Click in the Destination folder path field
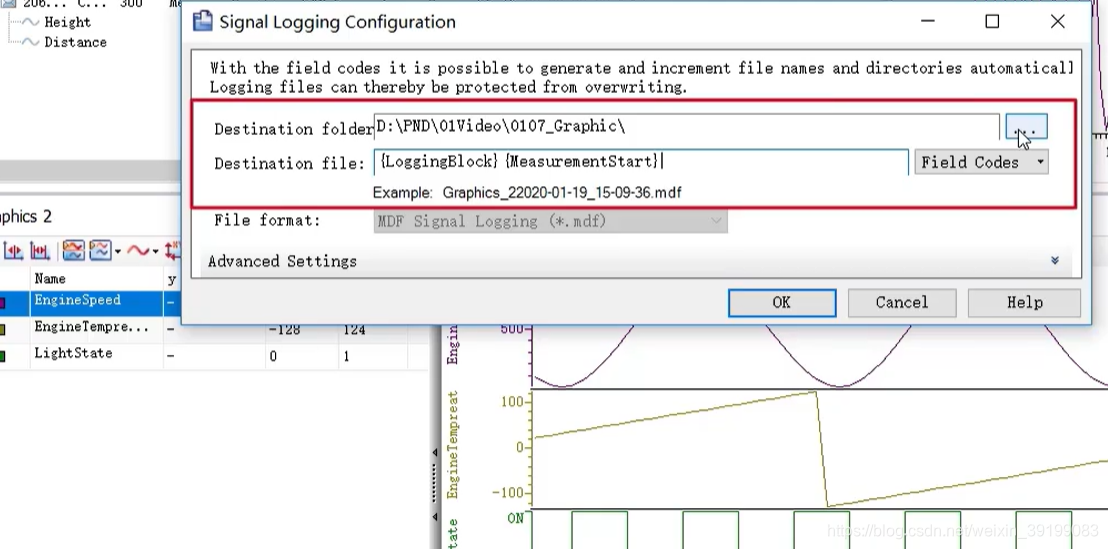The width and height of the screenshot is (1108, 549). 686,127
